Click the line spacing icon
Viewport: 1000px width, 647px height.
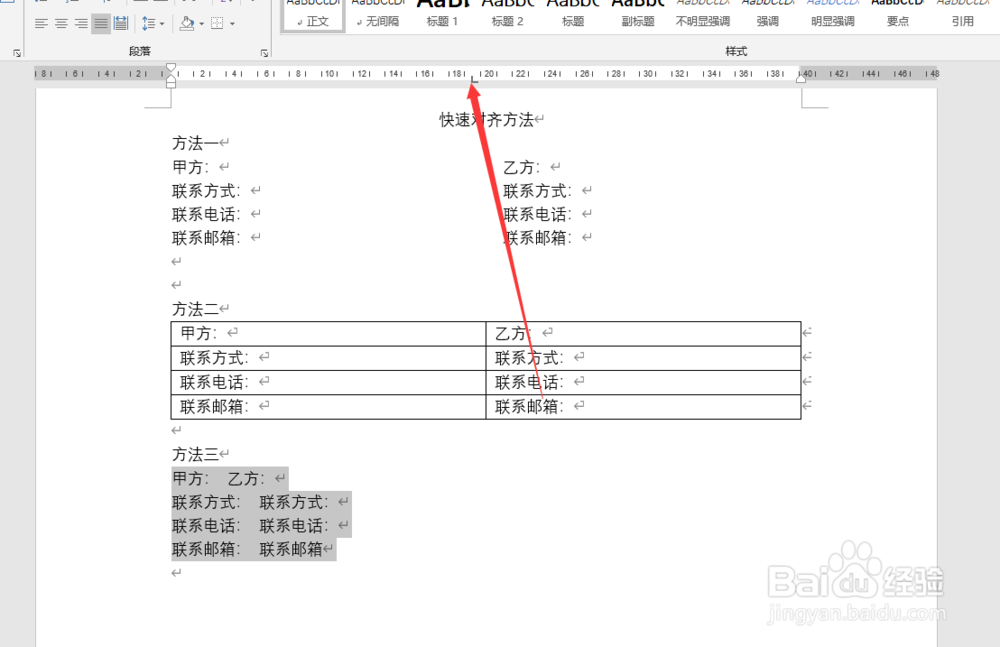[148, 24]
